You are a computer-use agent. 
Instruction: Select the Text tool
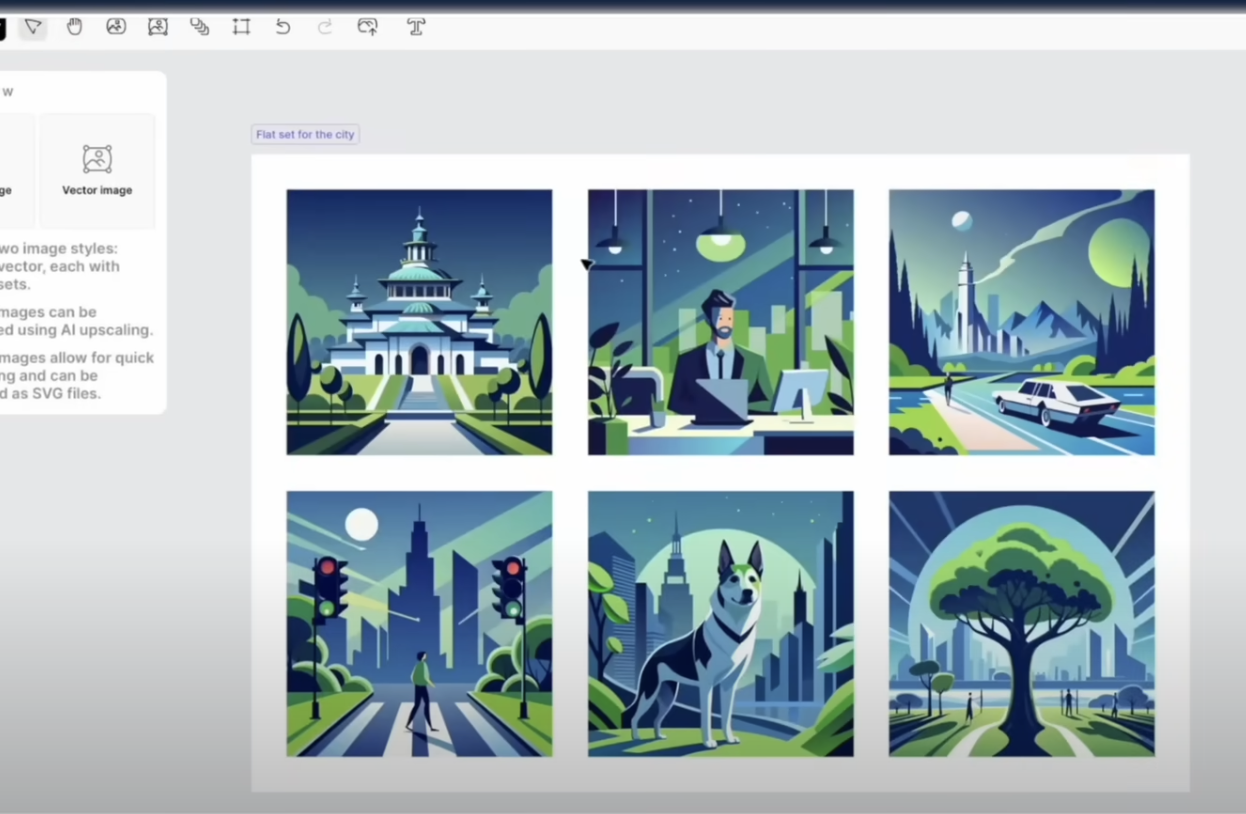(x=416, y=27)
